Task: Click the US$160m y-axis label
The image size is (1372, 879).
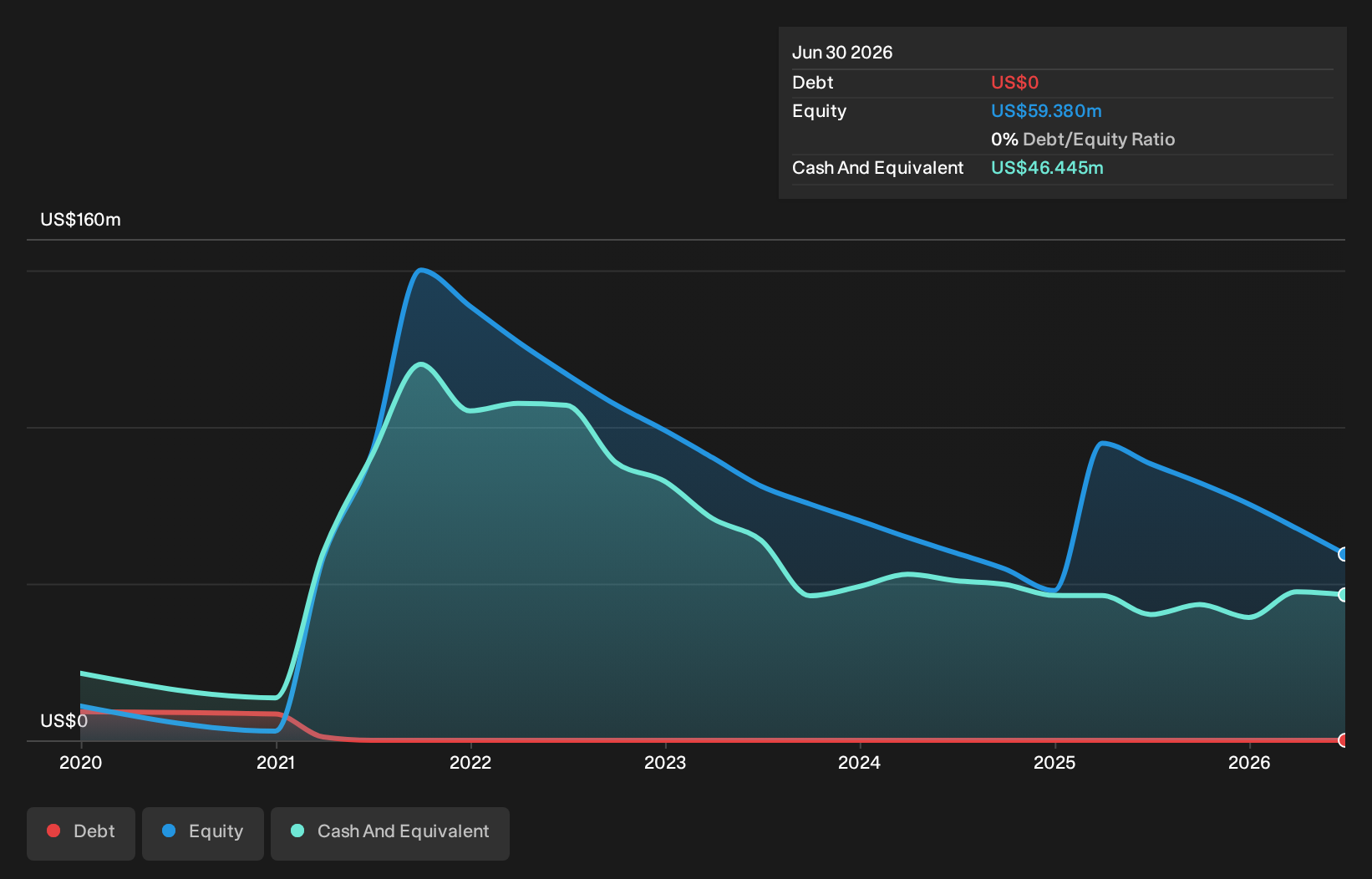Action: [x=81, y=220]
